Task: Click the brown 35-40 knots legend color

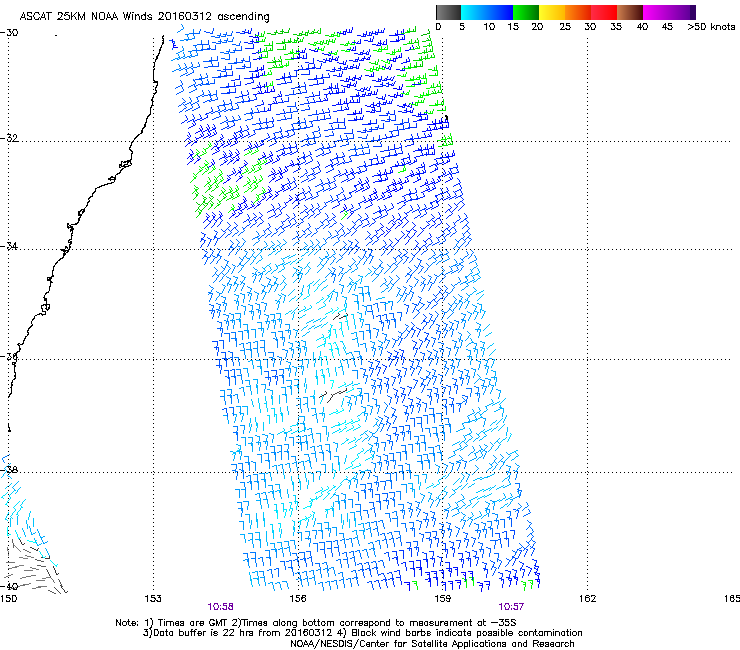Action: coord(630,12)
